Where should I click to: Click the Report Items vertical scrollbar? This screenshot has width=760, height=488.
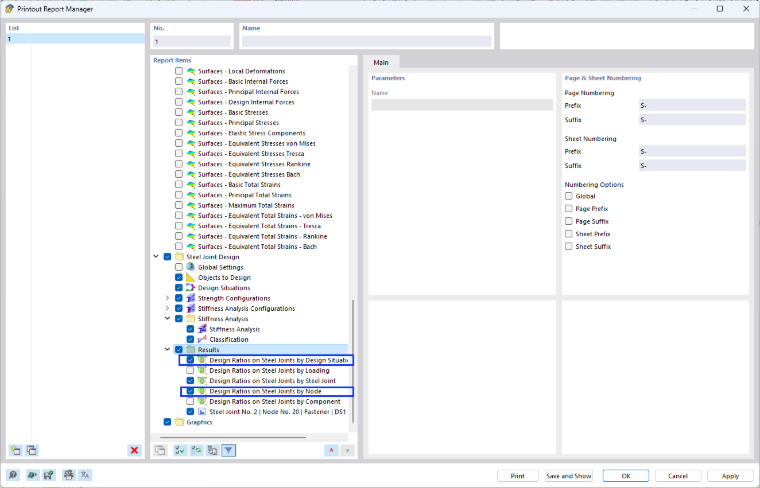353,361
